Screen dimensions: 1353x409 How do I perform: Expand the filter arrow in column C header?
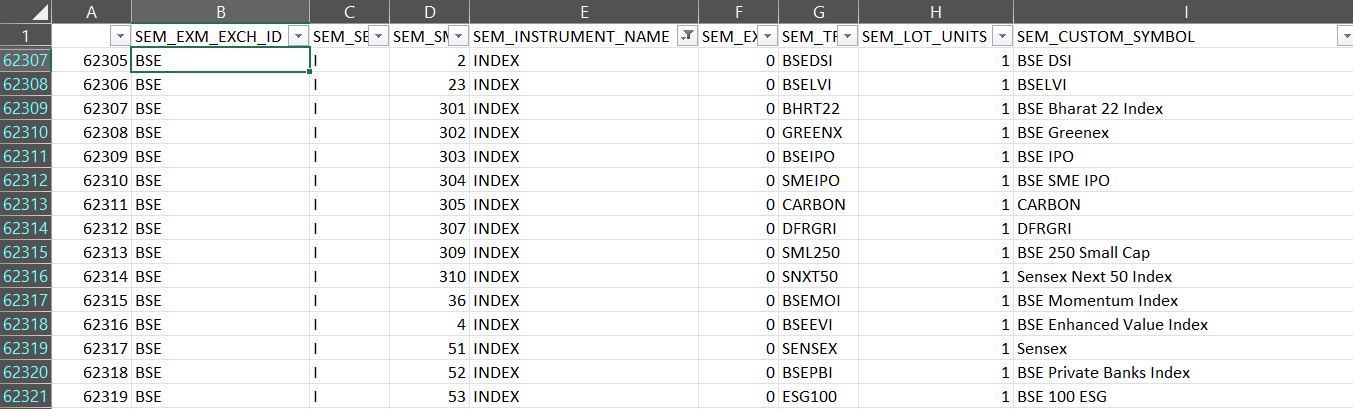[x=378, y=36]
